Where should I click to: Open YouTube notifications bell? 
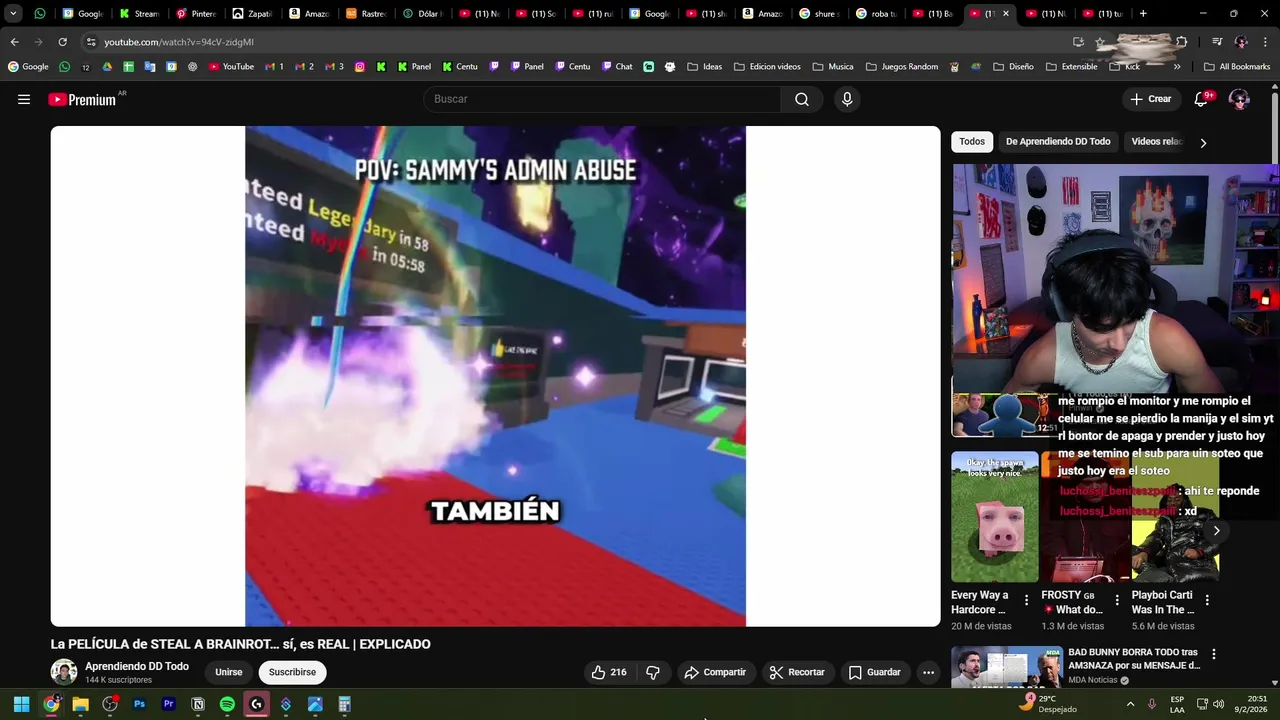(x=1201, y=99)
